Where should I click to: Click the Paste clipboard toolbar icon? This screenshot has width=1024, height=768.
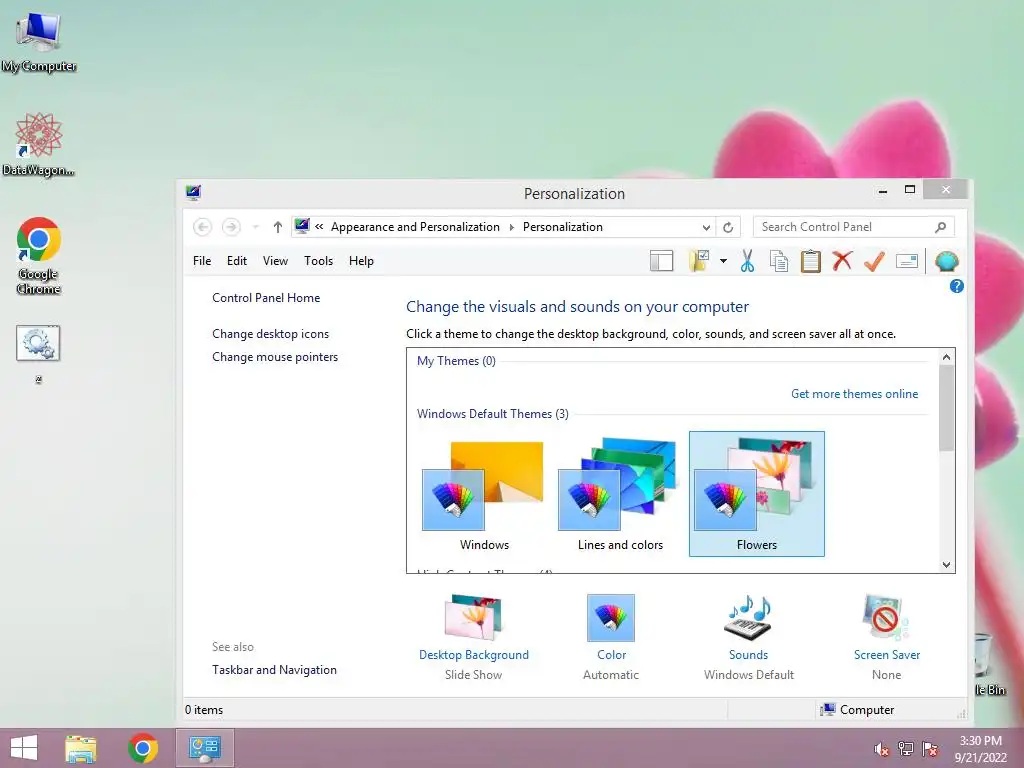pos(810,261)
